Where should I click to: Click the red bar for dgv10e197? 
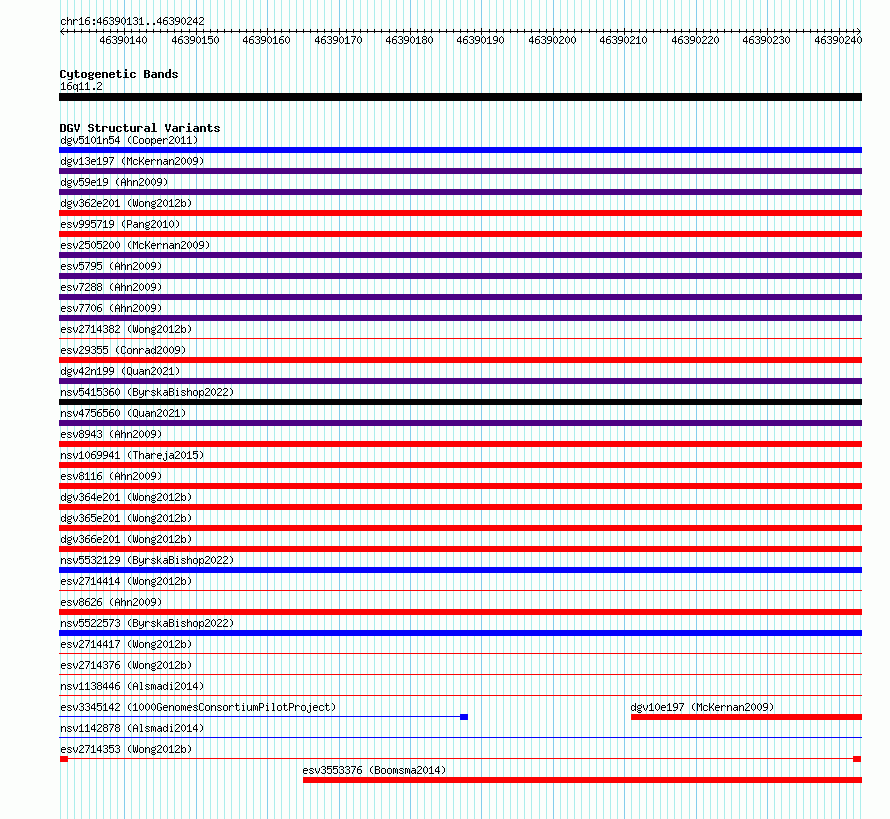point(746,717)
